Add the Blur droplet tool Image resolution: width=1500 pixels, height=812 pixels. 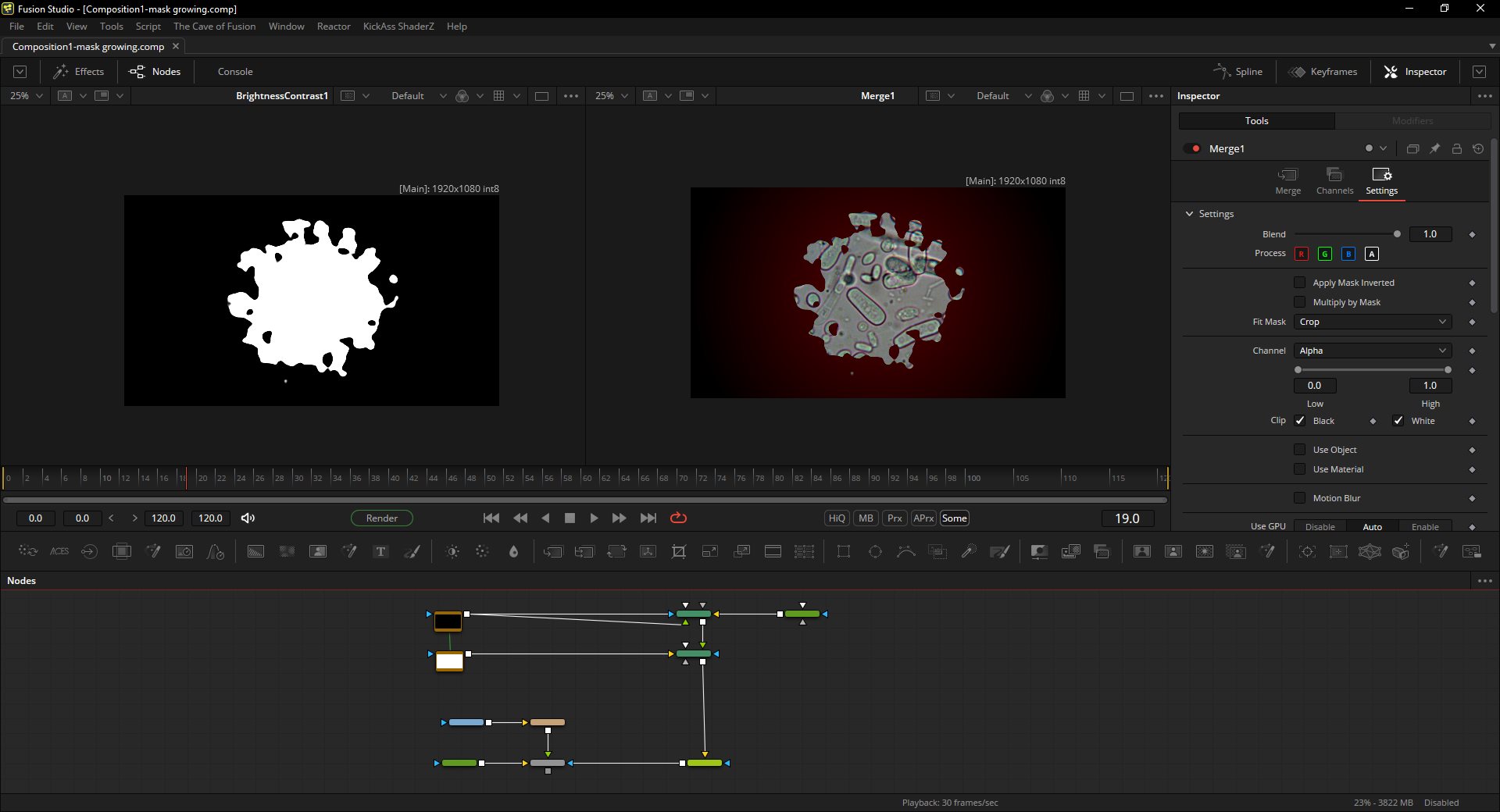tap(513, 551)
